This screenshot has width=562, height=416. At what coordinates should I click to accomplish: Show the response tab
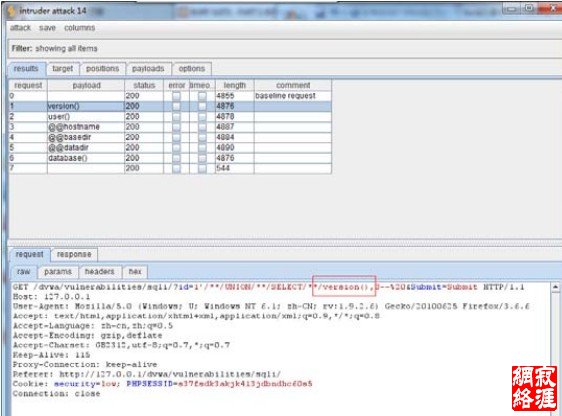point(74,254)
